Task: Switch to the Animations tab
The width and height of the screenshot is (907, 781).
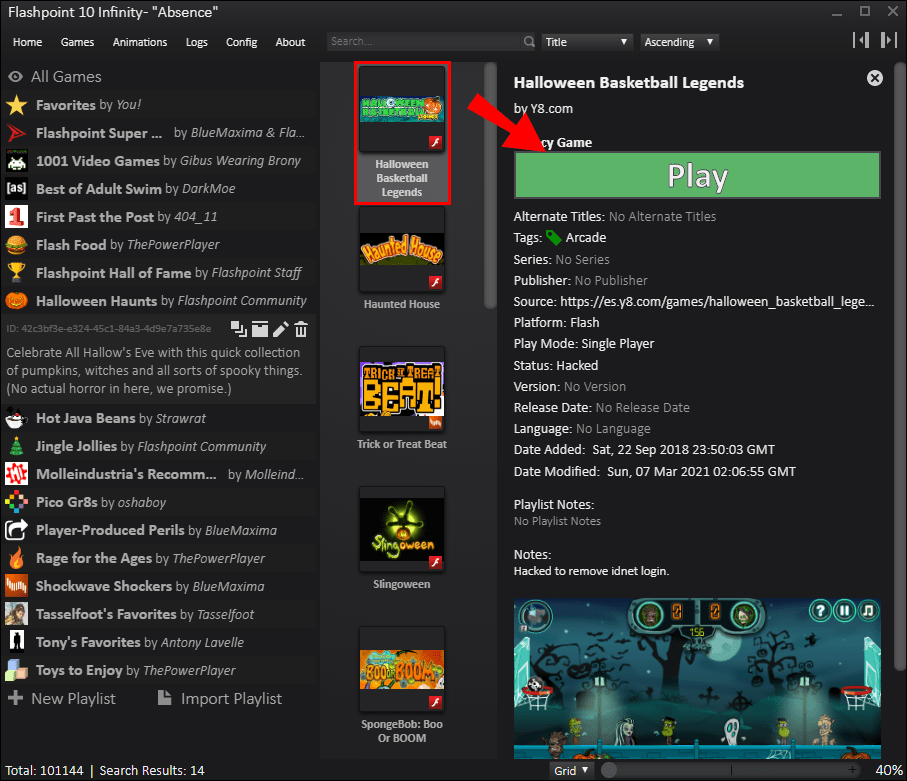Action: [139, 42]
